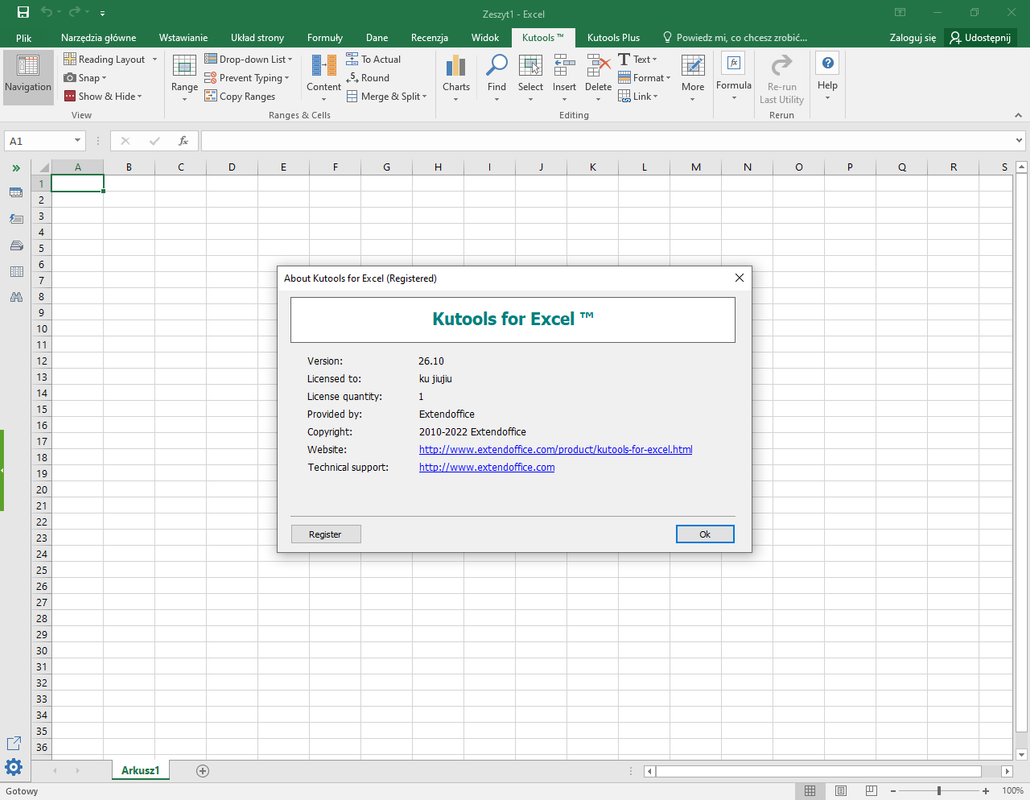Open the Text tools menu
This screenshot has height=800, width=1030.
click(x=637, y=59)
